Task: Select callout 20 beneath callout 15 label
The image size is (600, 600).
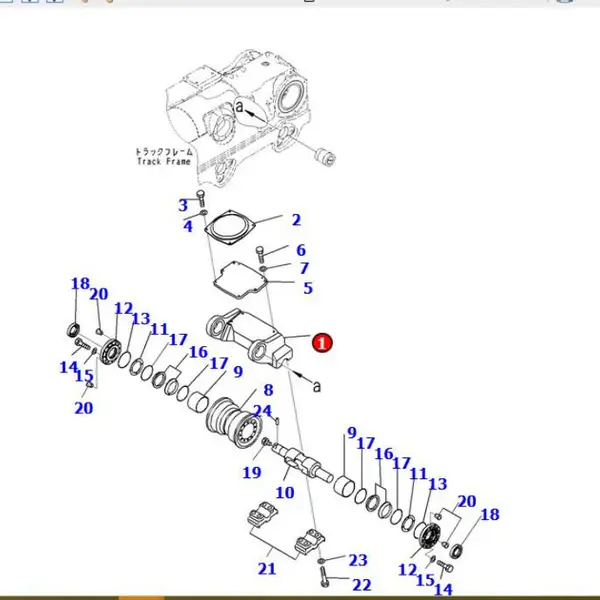Action: pos(84,408)
